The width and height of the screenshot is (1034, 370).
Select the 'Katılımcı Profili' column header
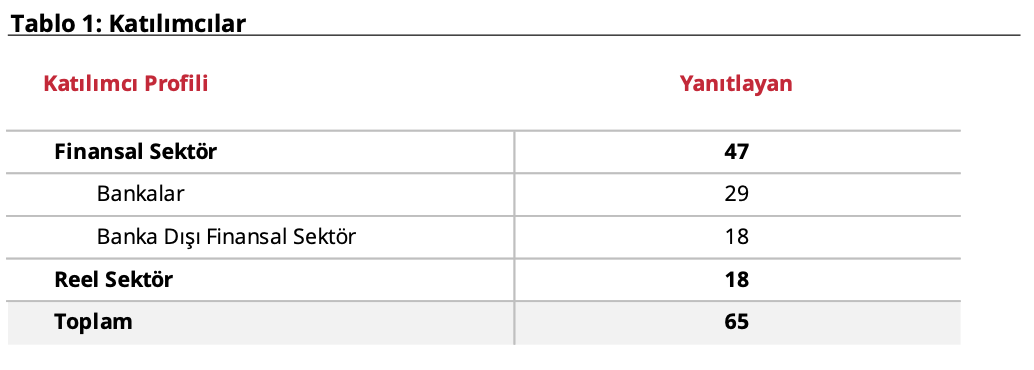point(126,84)
